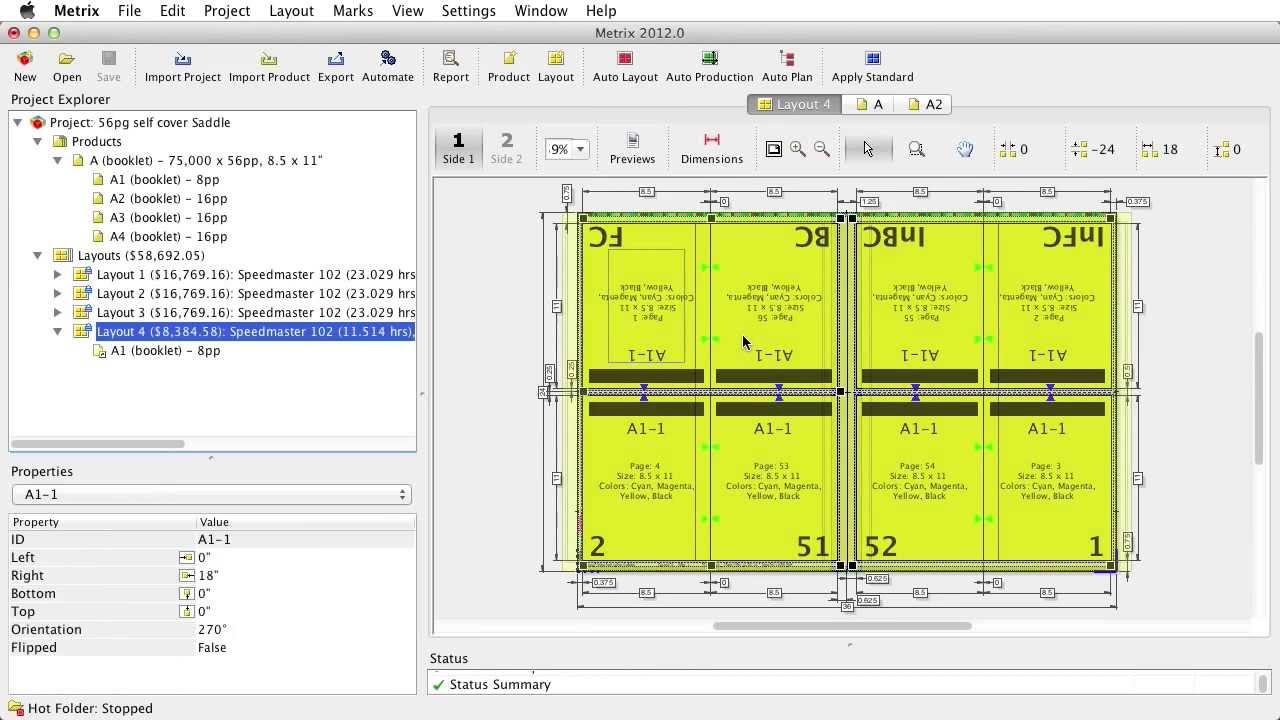Click the layout canvas vertical scrollbar
Viewport: 1280px width, 720px height.
[x=1258, y=397]
